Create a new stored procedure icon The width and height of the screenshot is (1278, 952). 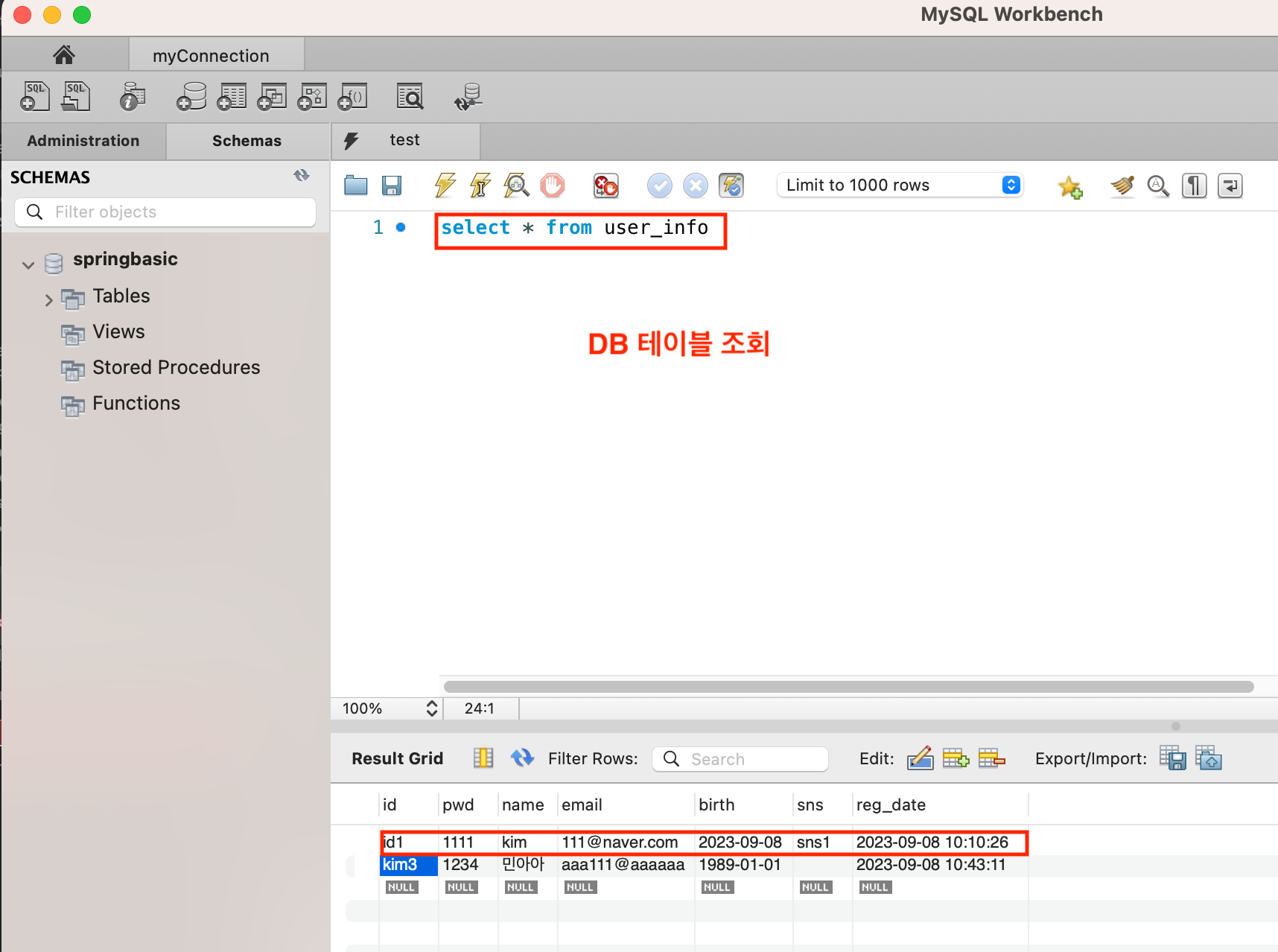point(312,96)
